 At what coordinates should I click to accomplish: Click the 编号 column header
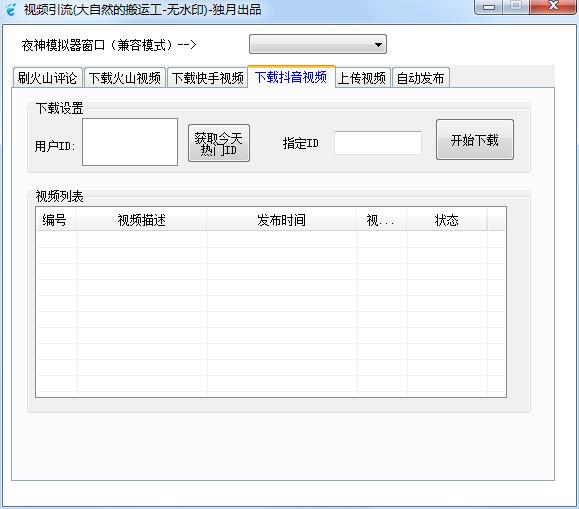click(x=56, y=220)
